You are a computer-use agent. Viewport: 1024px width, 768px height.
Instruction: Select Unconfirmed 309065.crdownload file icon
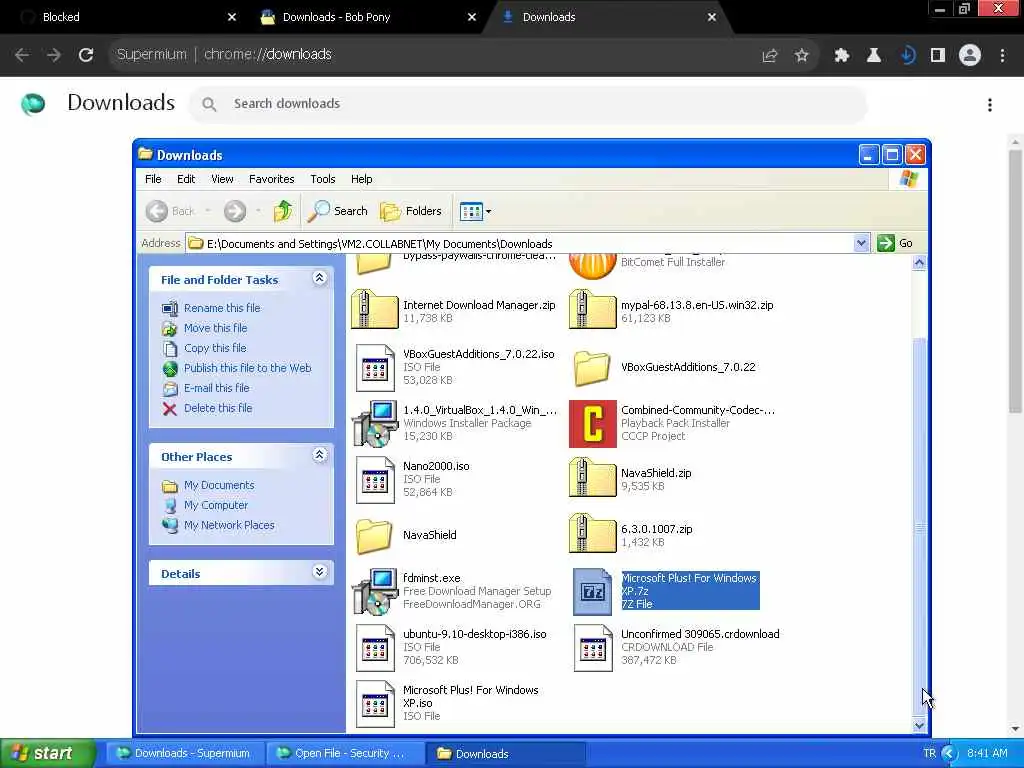point(592,648)
